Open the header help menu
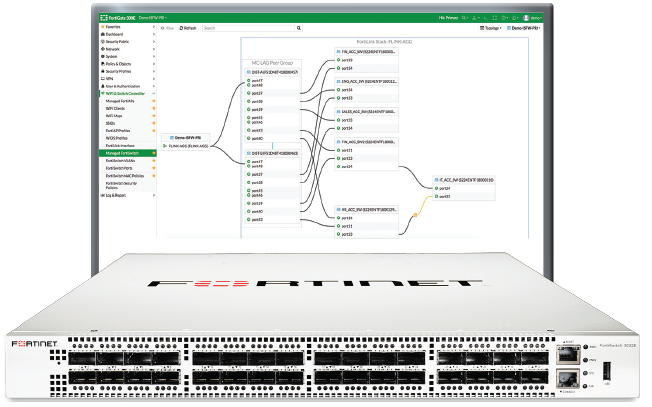The image size is (652, 407). click(x=504, y=18)
